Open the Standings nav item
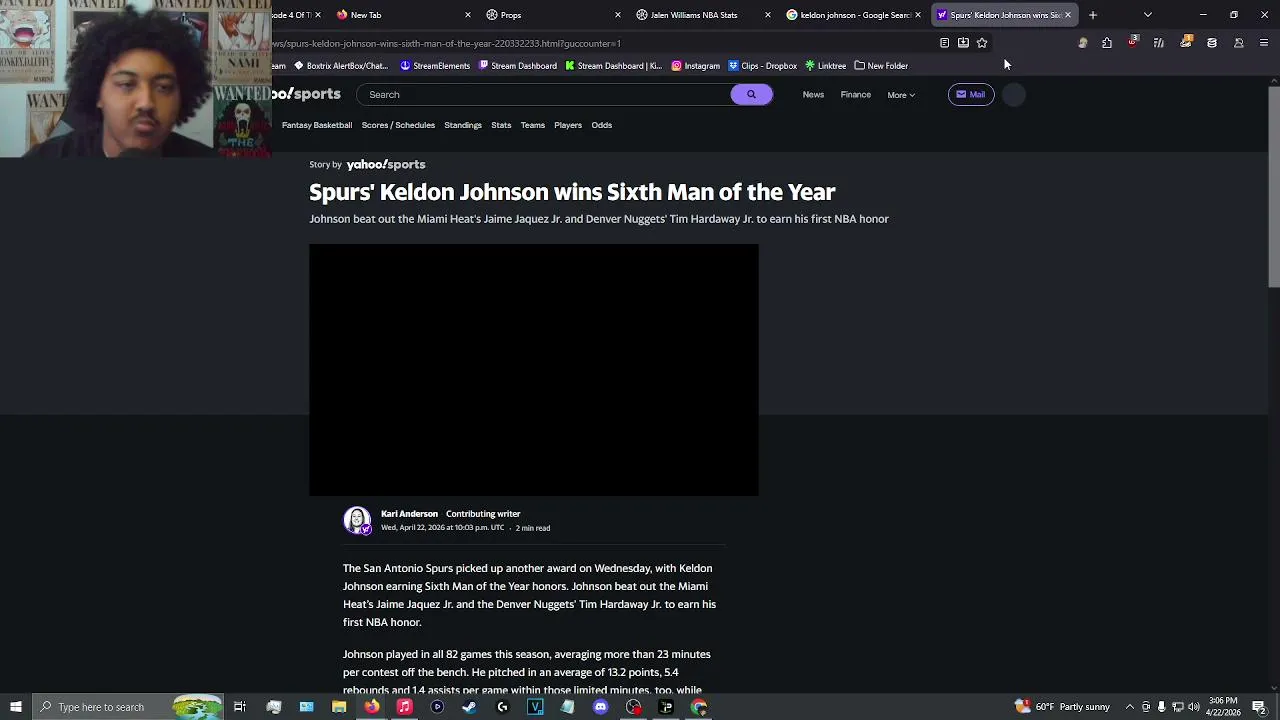The height and width of the screenshot is (720, 1280). (x=463, y=125)
